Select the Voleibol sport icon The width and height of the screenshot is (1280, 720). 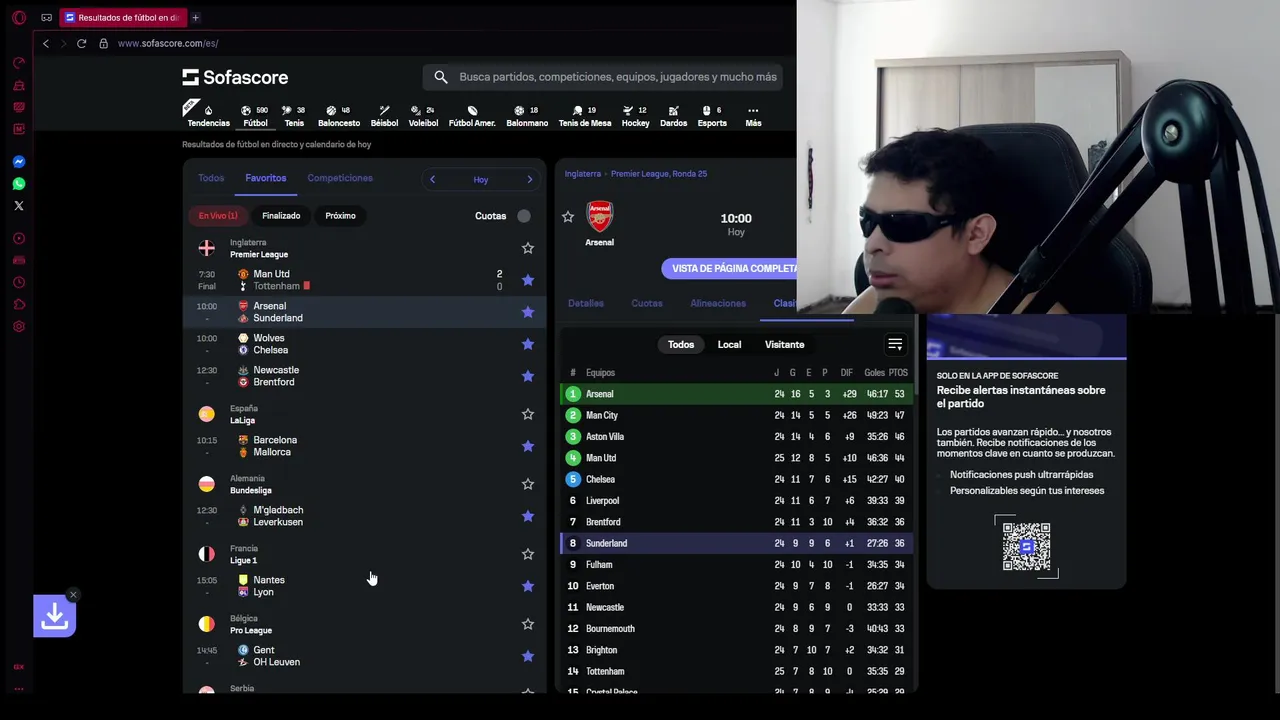[x=424, y=116]
